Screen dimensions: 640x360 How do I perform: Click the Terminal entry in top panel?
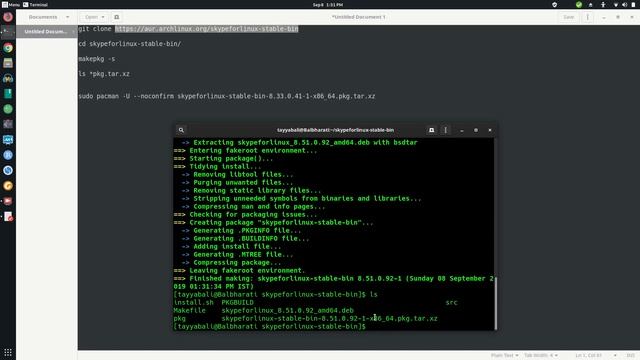tap(36, 4)
